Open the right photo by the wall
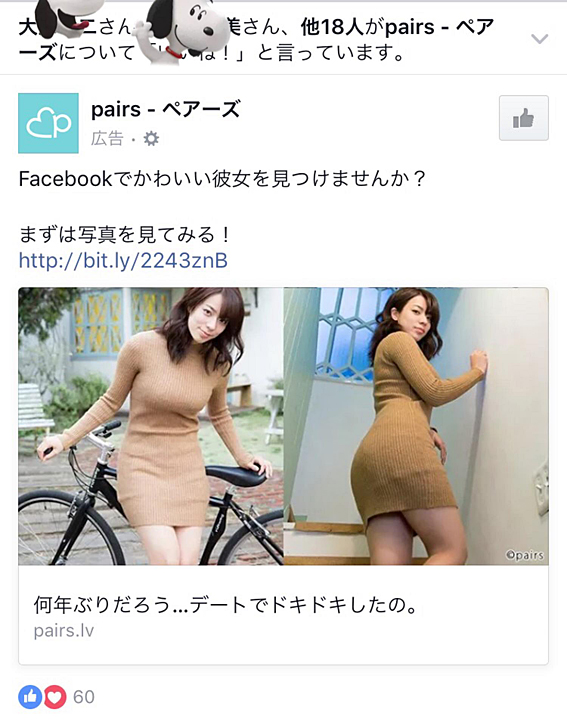Screen dimensions: 567x722 pyautogui.click(x=416, y=426)
